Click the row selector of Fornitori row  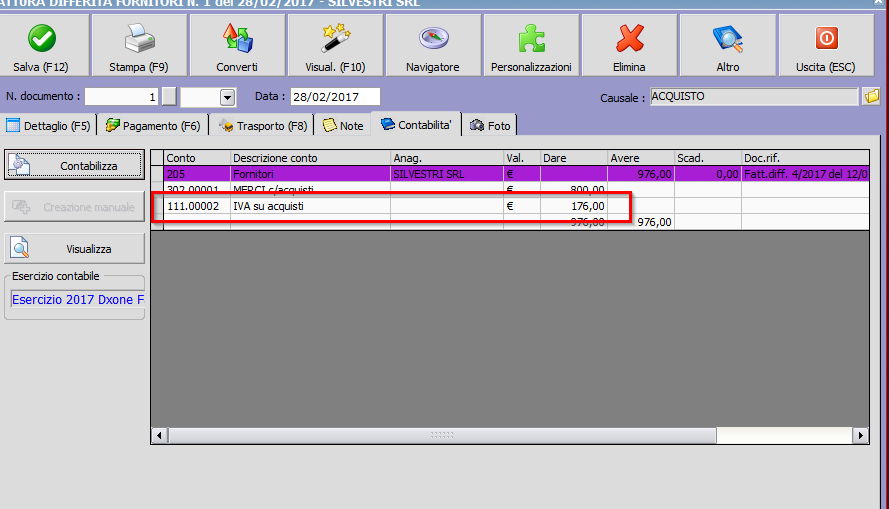tap(157, 174)
